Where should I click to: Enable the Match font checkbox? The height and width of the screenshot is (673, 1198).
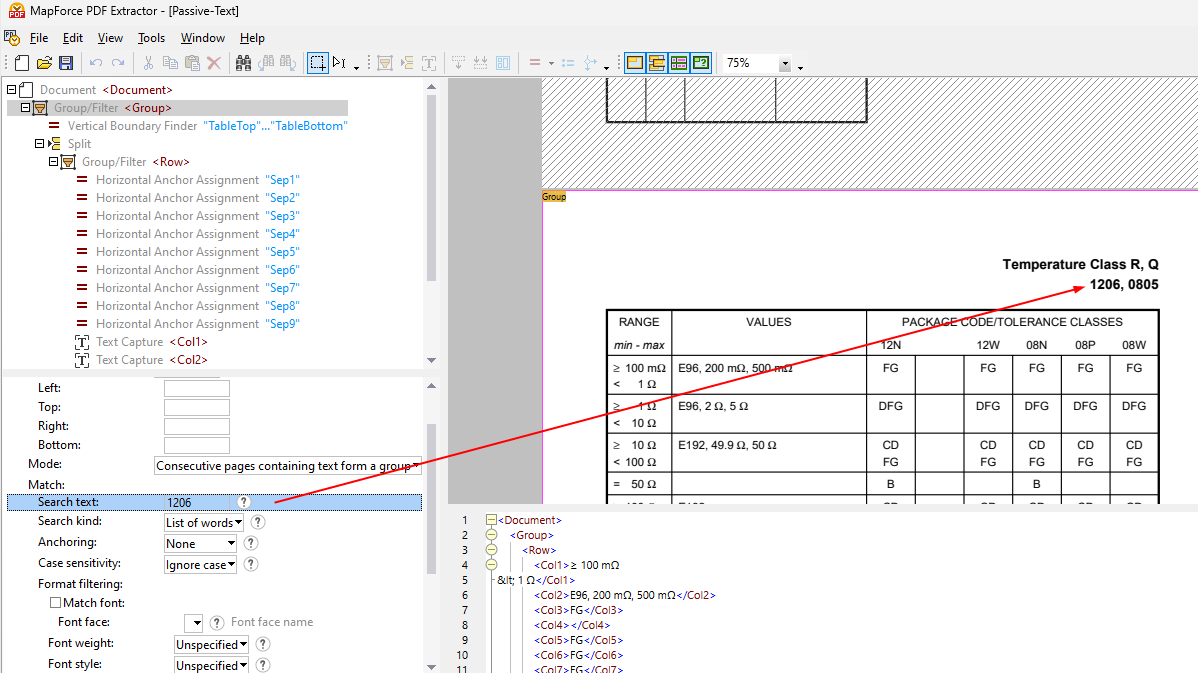pos(55,600)
